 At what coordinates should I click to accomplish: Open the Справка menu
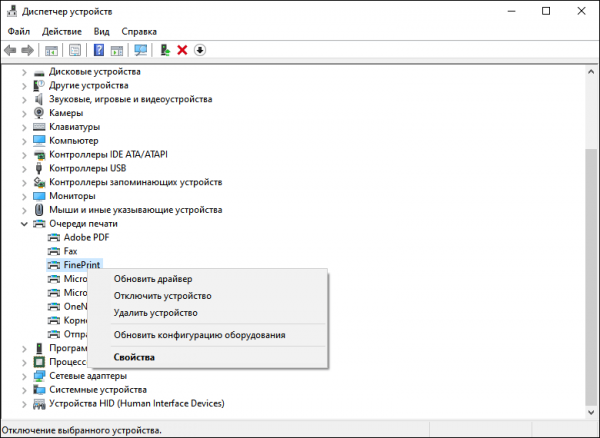(139, 31)
